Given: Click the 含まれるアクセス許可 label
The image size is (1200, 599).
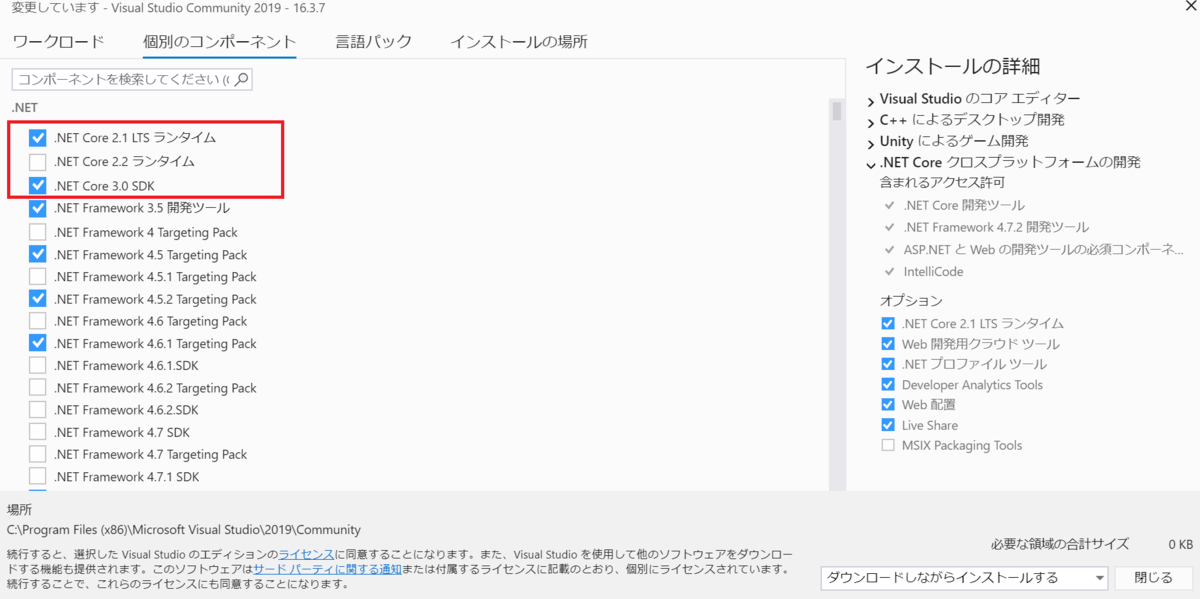Looking at the screenshot, I should point(942,183).
